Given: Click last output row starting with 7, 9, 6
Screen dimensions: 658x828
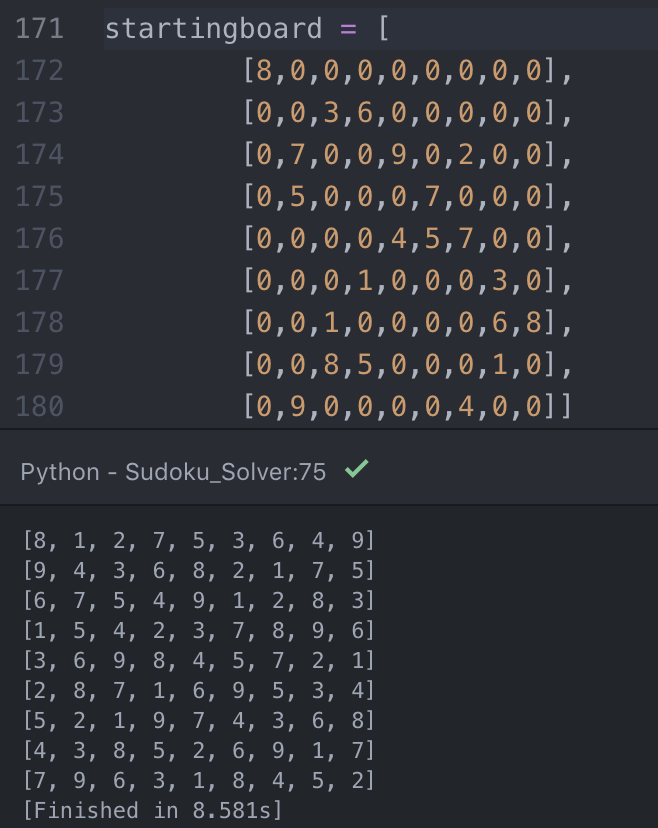Looking at the screenshot, I should 199,780.
